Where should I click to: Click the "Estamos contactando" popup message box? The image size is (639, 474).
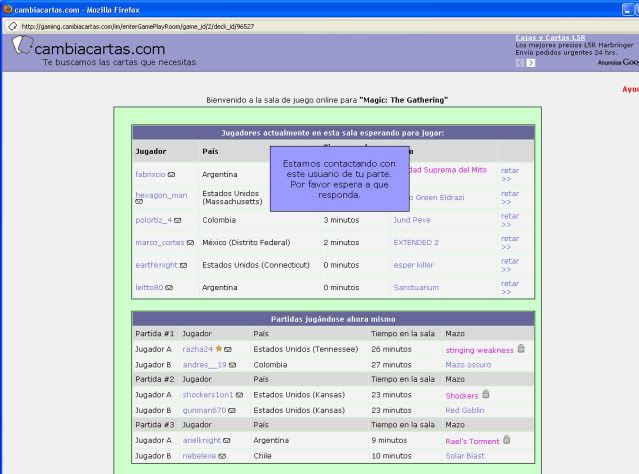point(339,179)
